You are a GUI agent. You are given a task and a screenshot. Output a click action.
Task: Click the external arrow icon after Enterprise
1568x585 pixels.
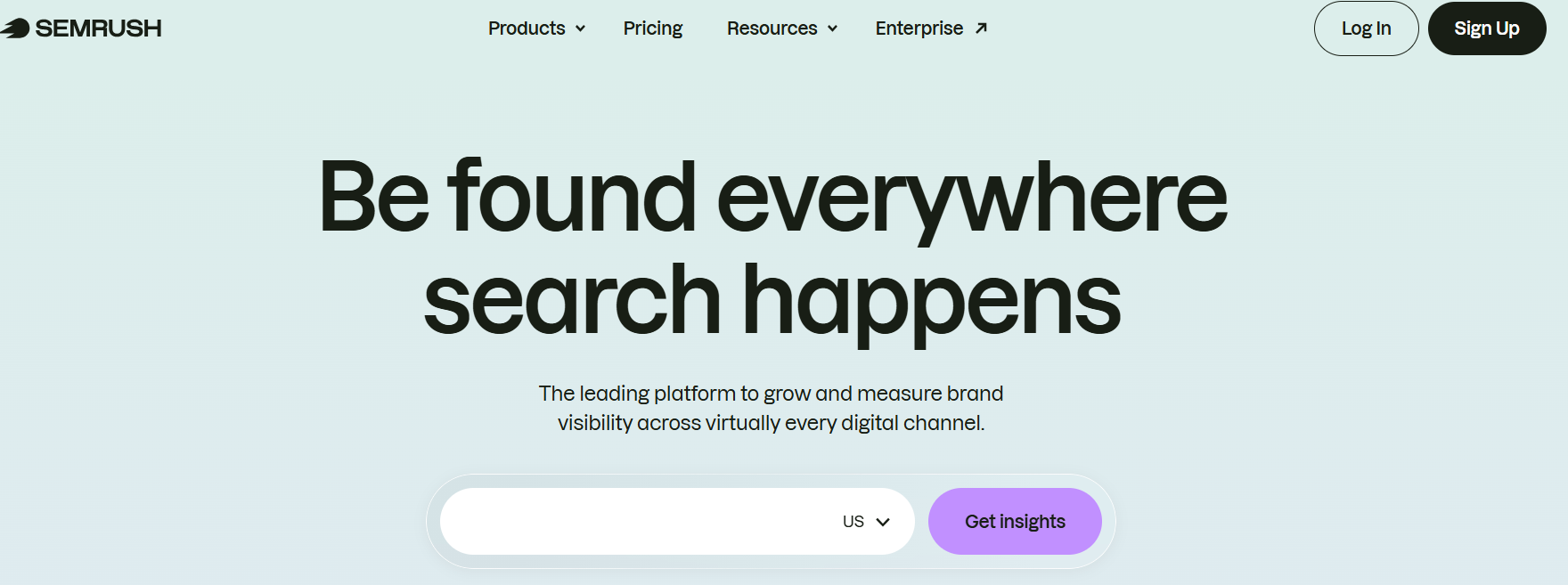[981, 28]
